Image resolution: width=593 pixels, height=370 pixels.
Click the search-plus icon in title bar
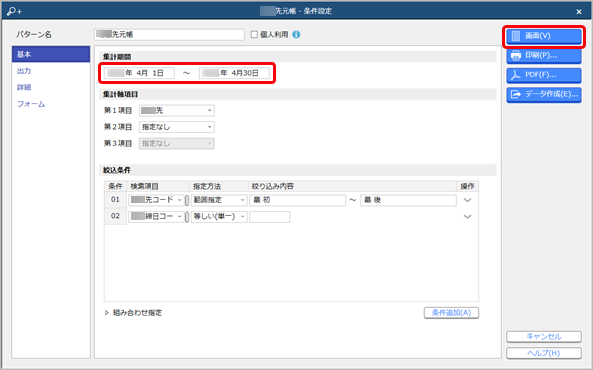(x=14, y=11)
